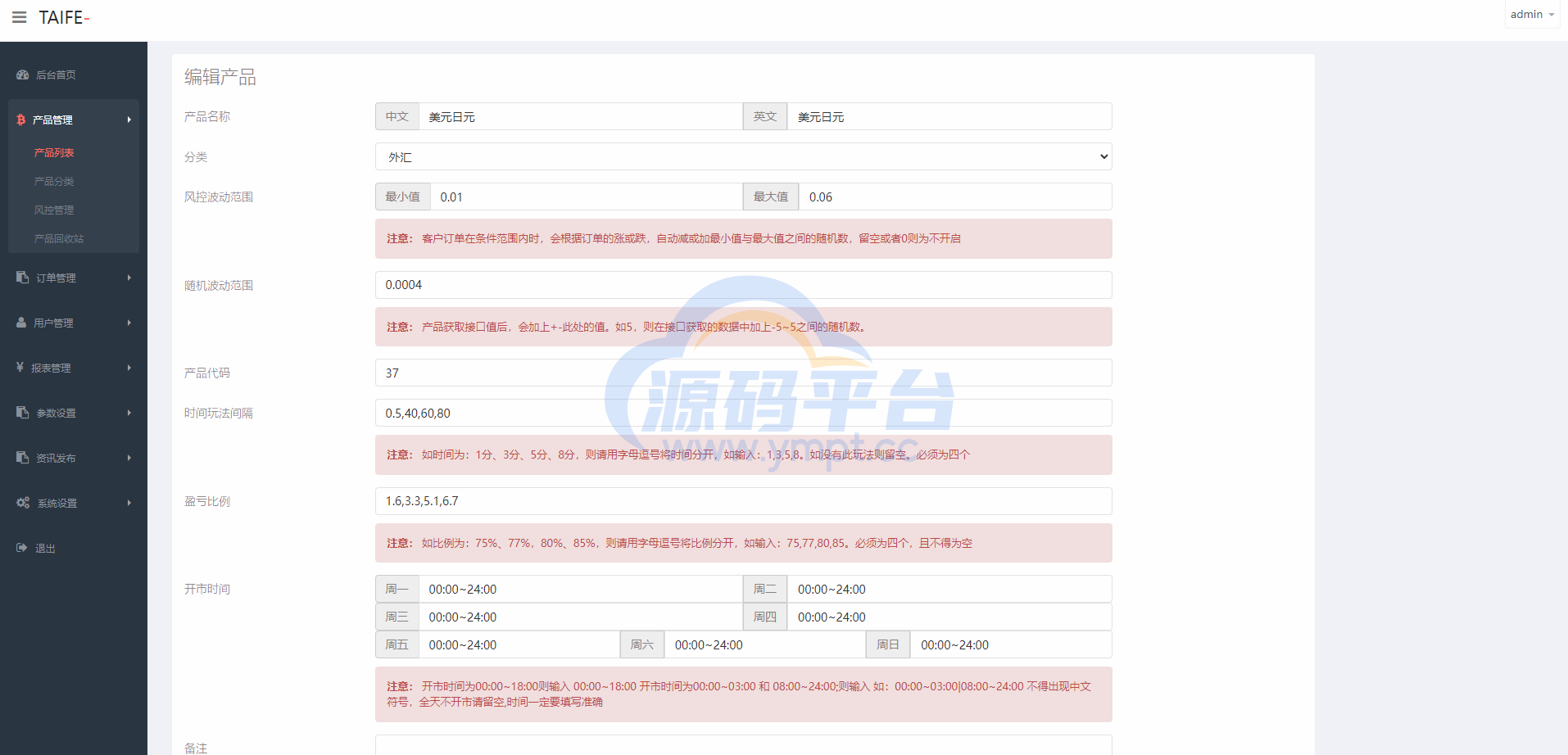The width and height of the screenshot is (1568, 755).
Task: Toggle the hamburger sidebar menu icon
Action: click(20, 17)
